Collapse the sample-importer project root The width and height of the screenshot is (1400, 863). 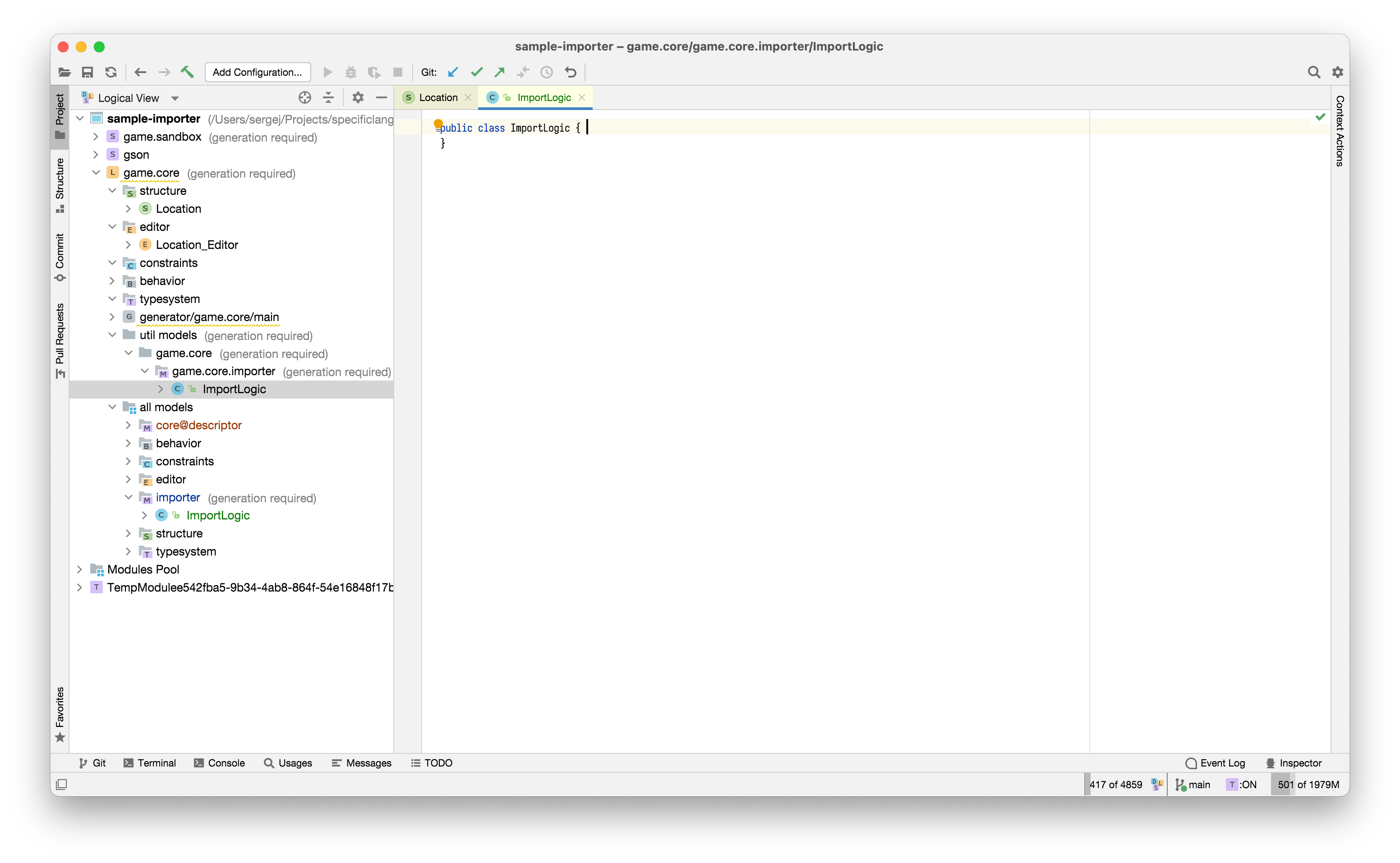point(80,119)
